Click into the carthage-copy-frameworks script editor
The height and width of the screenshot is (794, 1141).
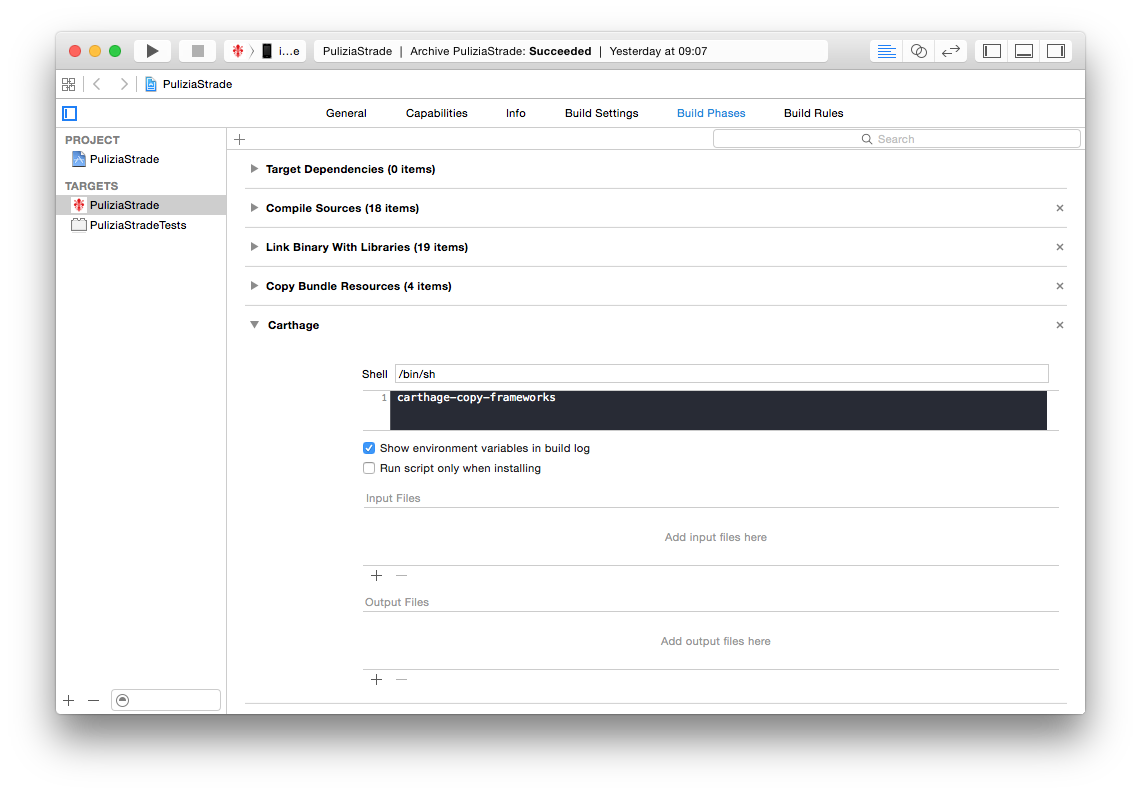click(x=718, y=410)
